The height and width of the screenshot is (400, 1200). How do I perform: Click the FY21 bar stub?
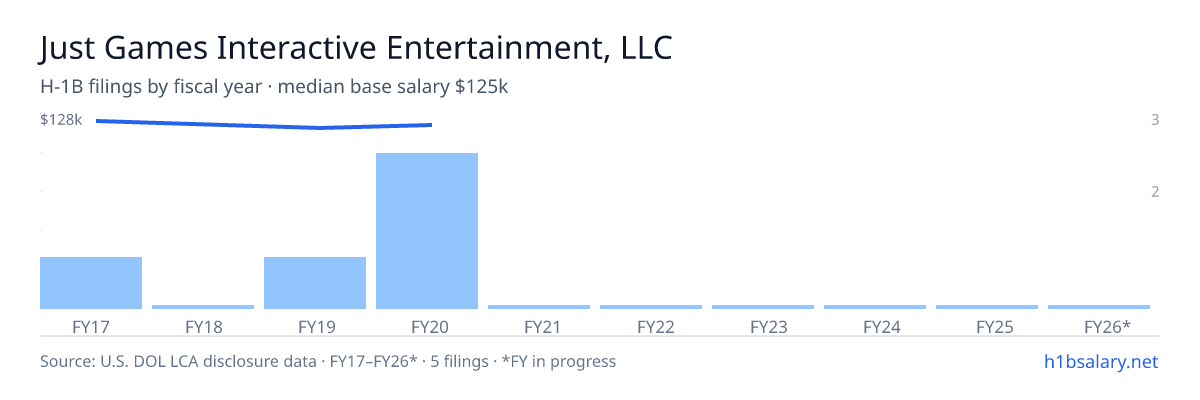pos(539,307)
